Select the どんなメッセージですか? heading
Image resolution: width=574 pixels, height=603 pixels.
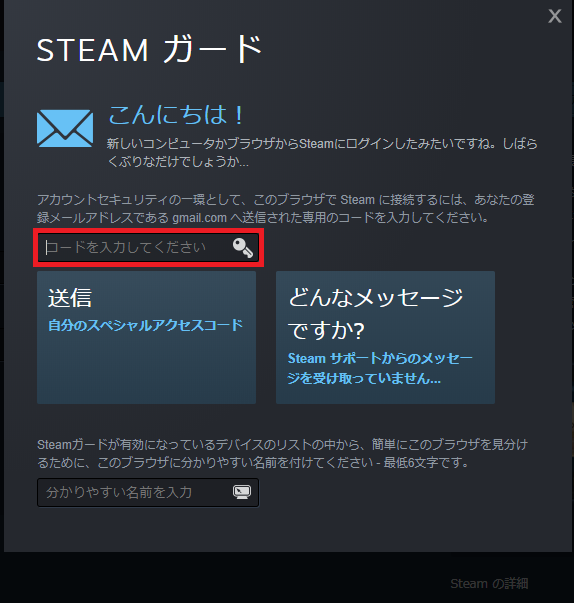(x=375, y=314)
